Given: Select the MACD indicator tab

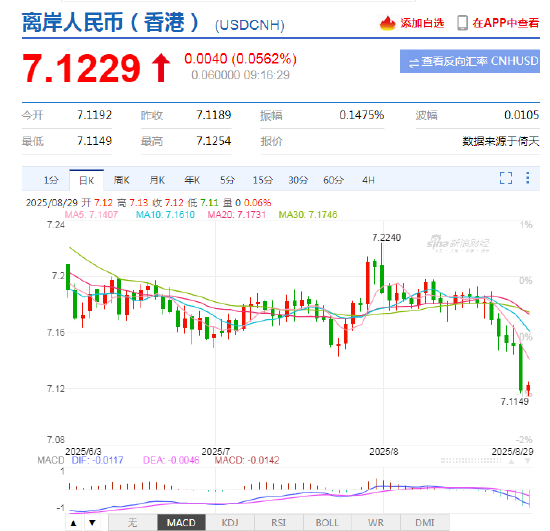Looking at the screenshot, I should pos(181,523).
